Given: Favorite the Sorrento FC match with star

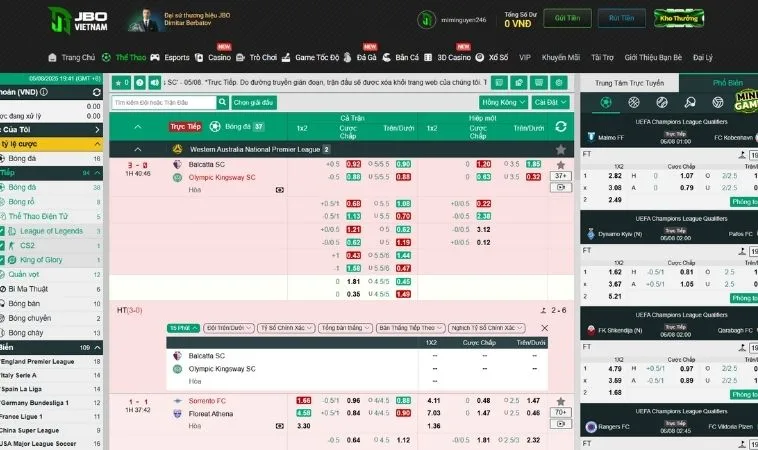Looking at the screenshot, I should click(560, 400).
